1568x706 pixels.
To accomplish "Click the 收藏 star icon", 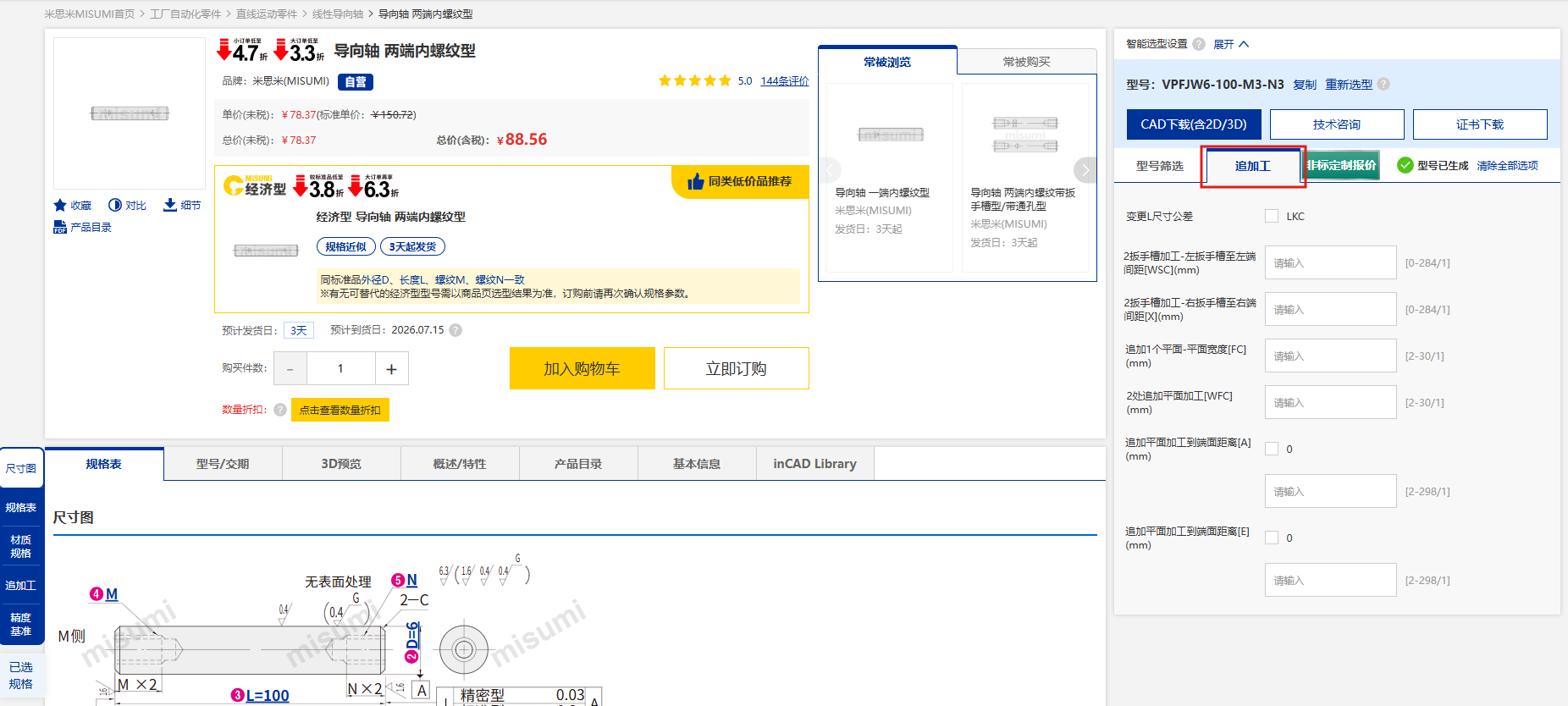I will pos(60,205).
